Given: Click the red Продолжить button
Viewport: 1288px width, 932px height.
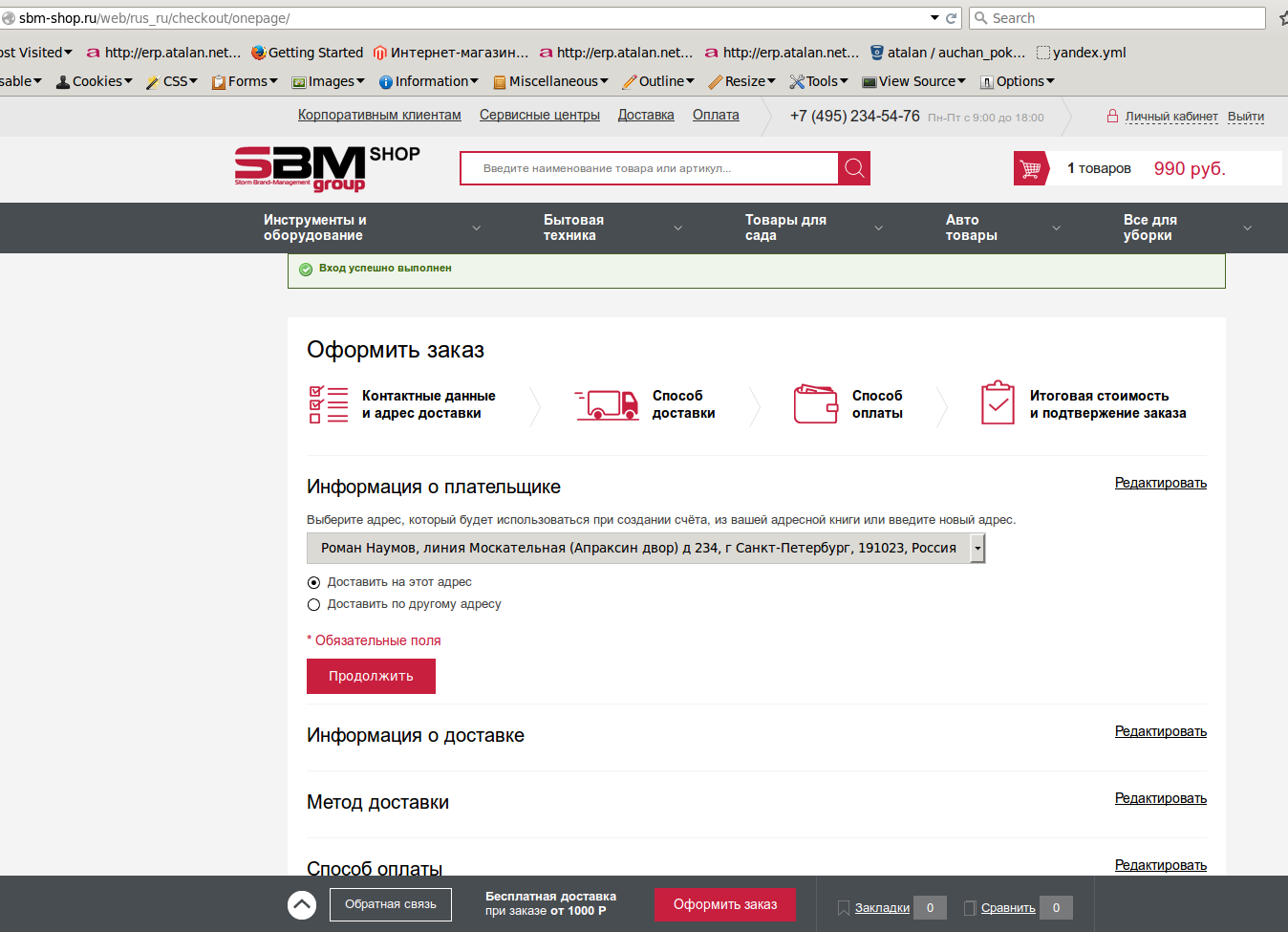Looking at the screenshot, I should point(371,676).
